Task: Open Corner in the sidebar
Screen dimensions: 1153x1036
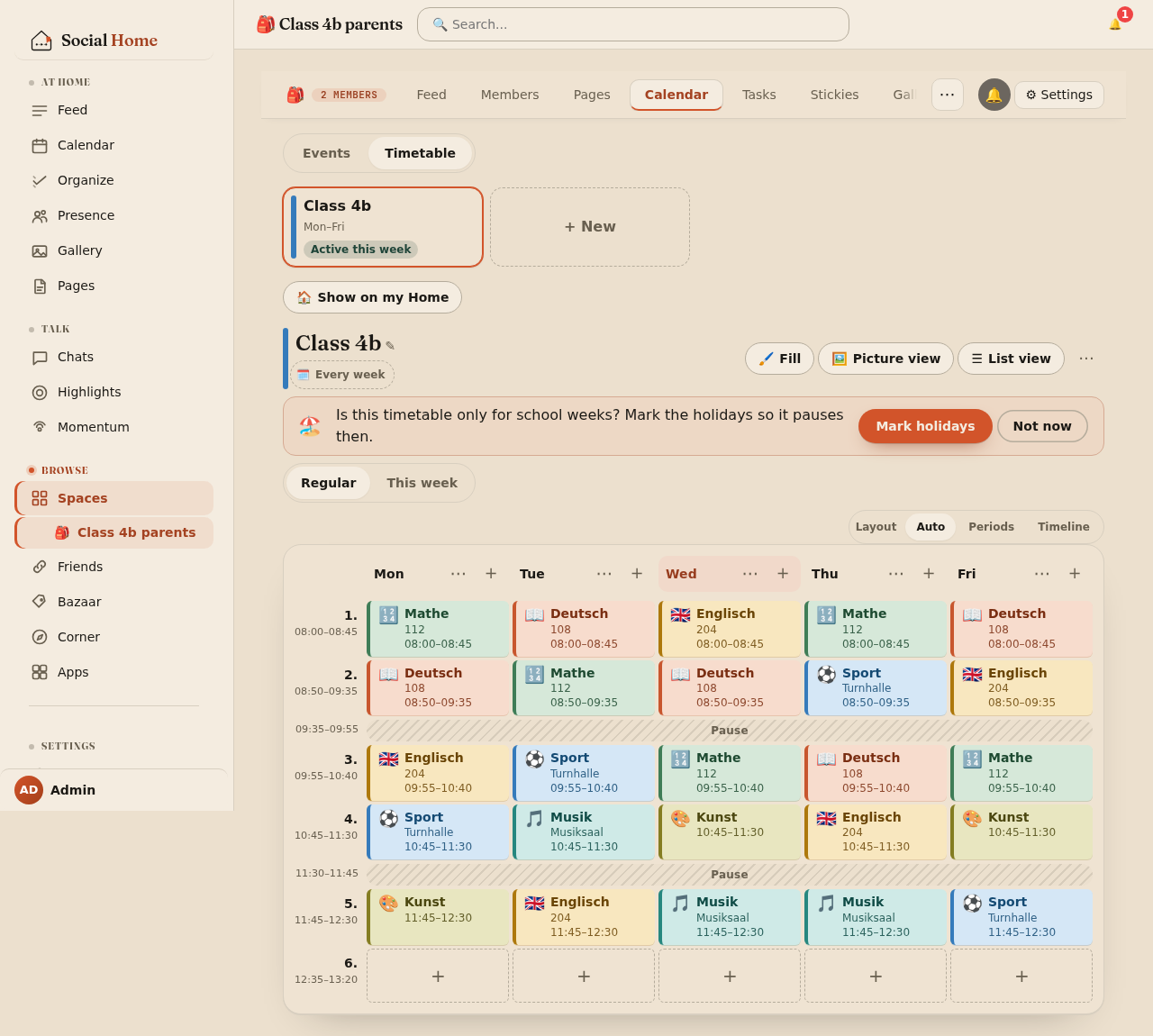Action: pos(113,637)
